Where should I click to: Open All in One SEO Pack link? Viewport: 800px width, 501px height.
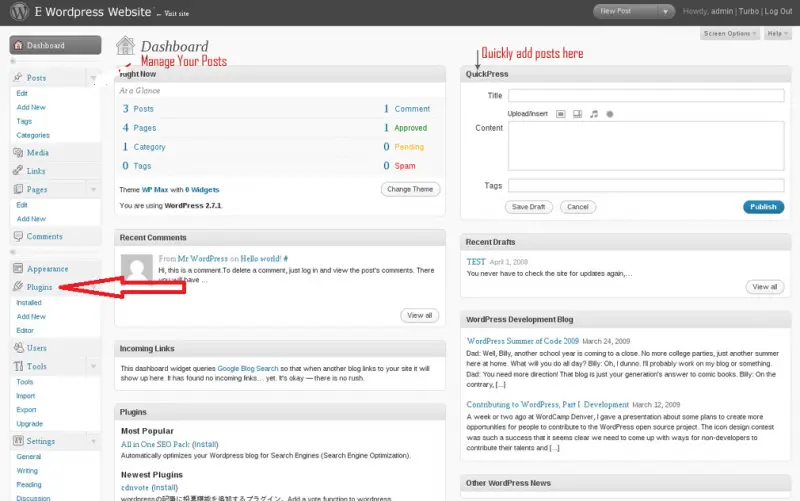point(155,444)
